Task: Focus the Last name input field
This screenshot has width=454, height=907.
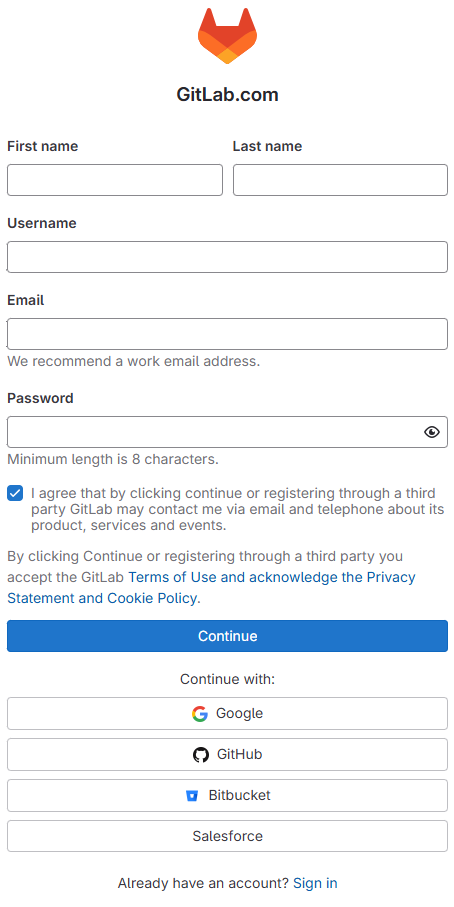Action: [x=340, y=180]
